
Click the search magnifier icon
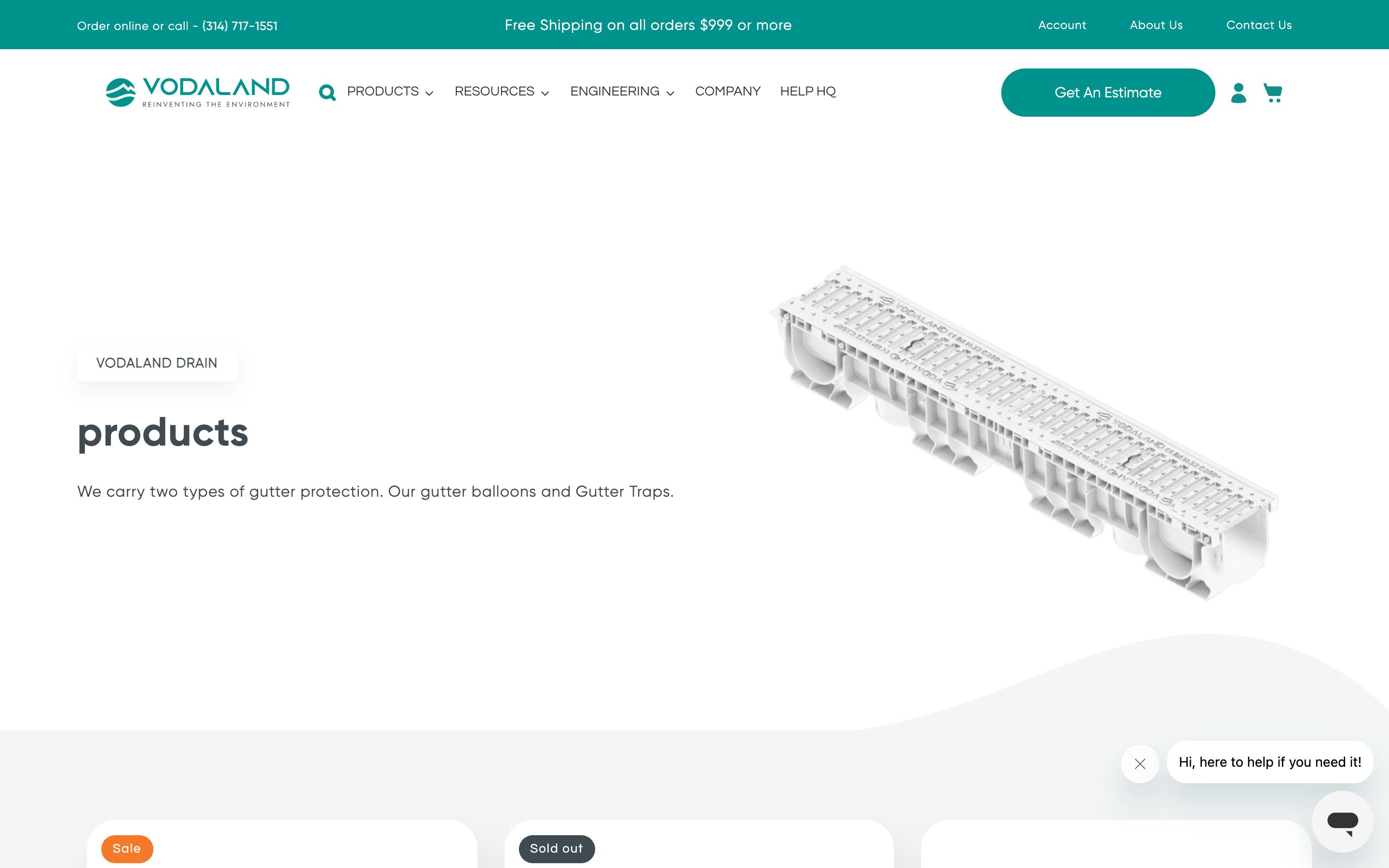click(x=327, y=93)
